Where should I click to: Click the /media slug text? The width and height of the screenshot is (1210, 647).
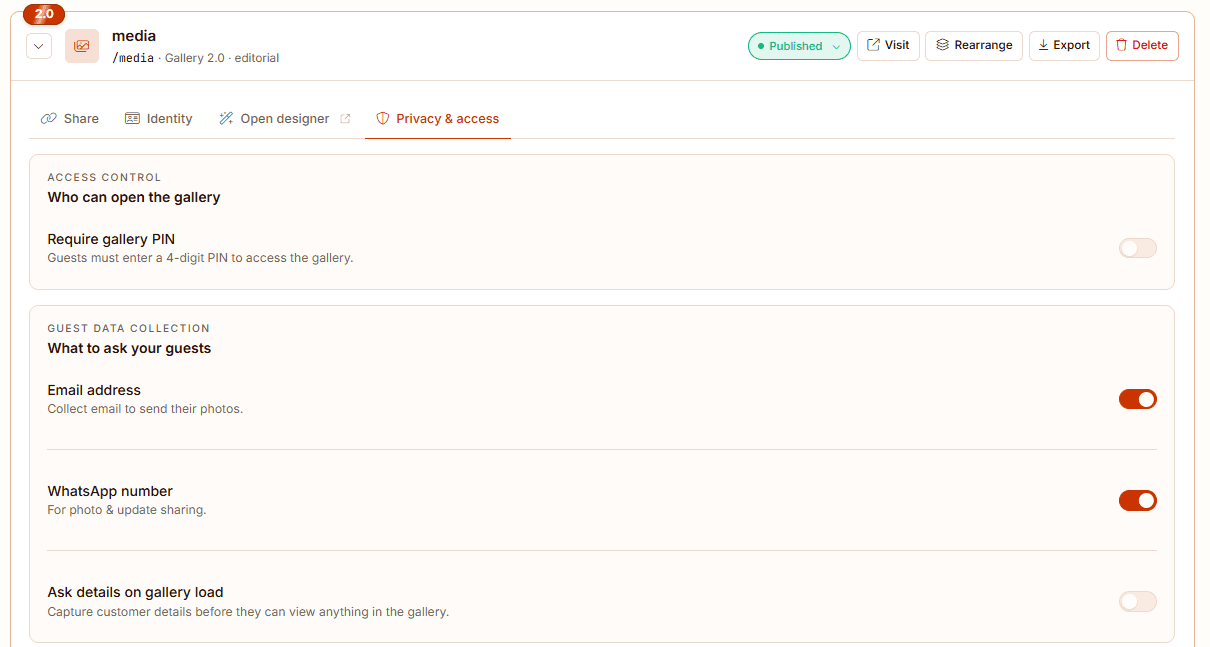133,58
